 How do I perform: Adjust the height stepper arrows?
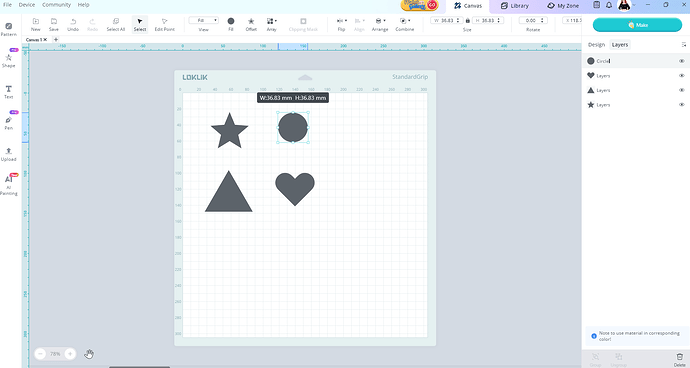click(x=500, y=20)
